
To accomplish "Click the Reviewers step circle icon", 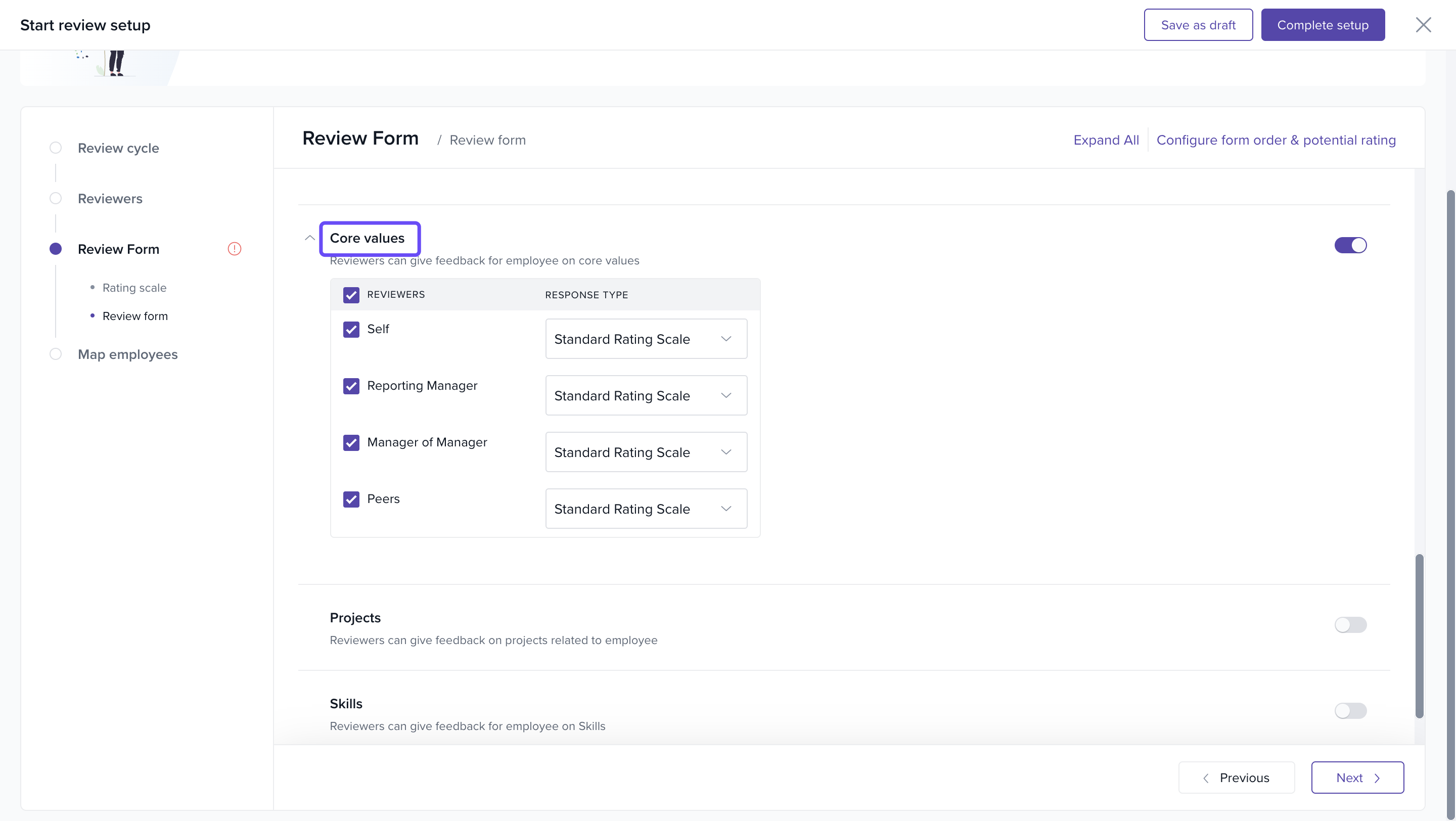I will point(56,198).
